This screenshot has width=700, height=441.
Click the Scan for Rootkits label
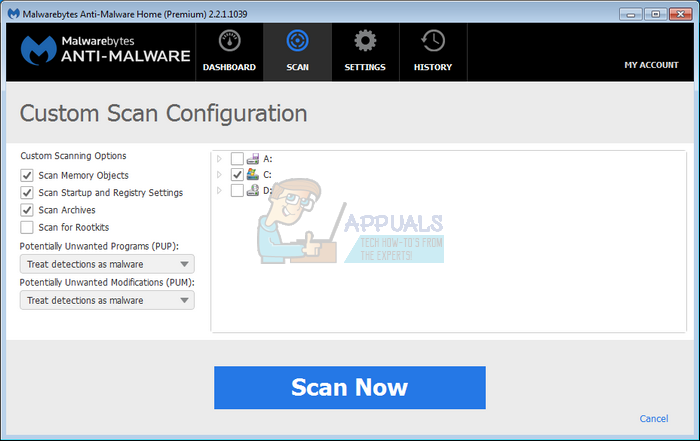[x=74, y=228]
